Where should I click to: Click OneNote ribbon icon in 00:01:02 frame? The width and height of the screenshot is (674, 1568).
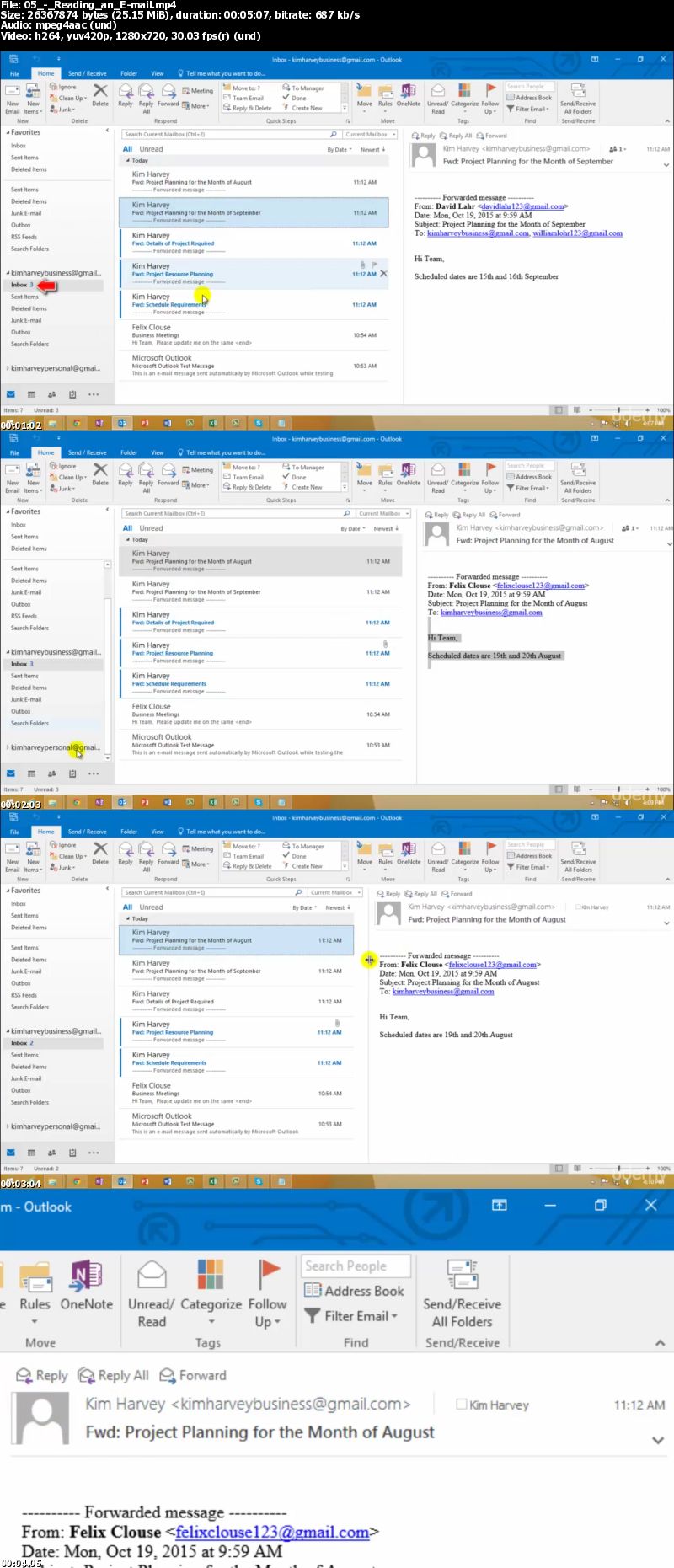[x=409, y=94]
